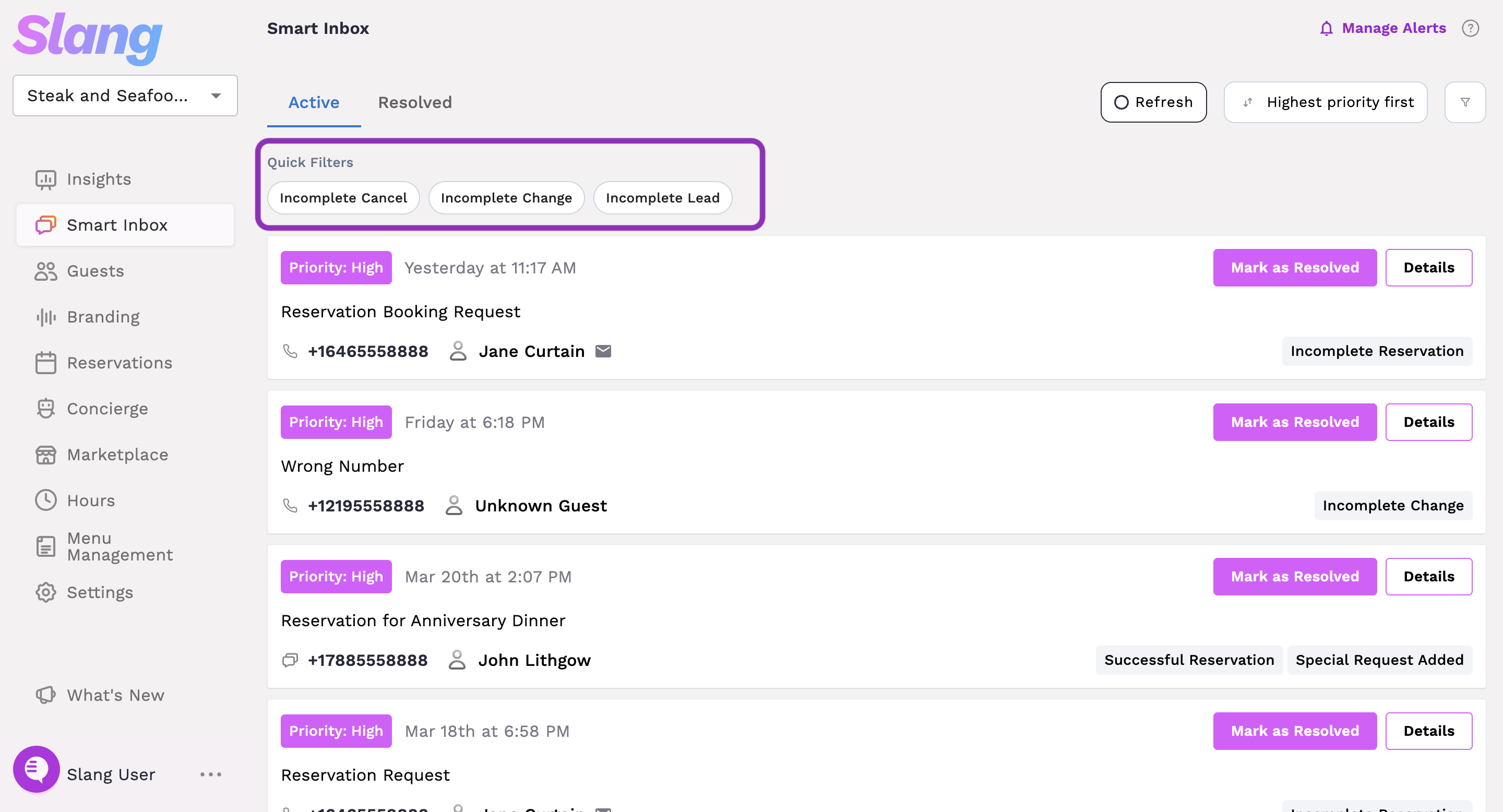1503x812 pixels.
Task: Click Priority: High badge on Friday message
Action: [336, 422]
